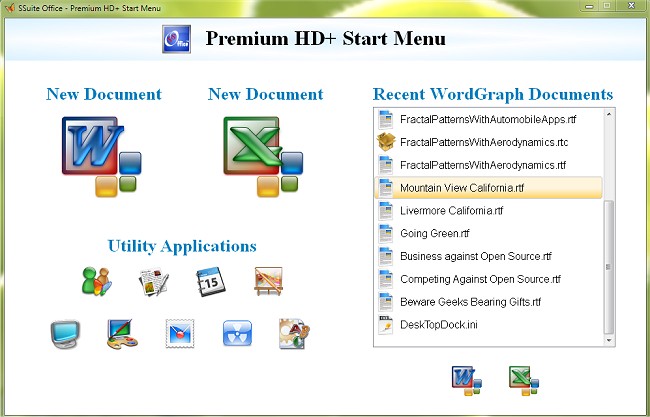This screenshot has height=417, width=650.
Task: Open the calendar icon showing 15
Action: 209,282
